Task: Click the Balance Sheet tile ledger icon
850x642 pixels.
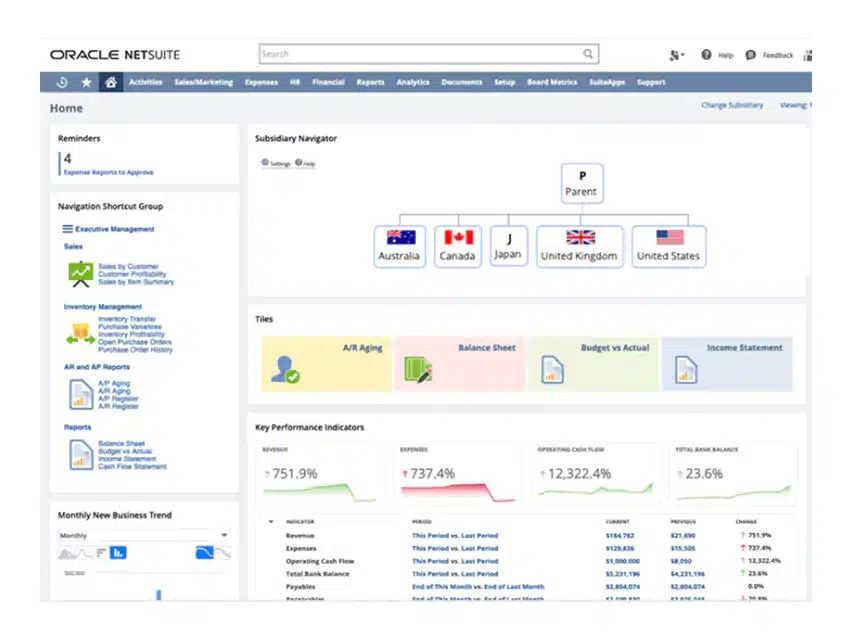Action: point(417,370)
